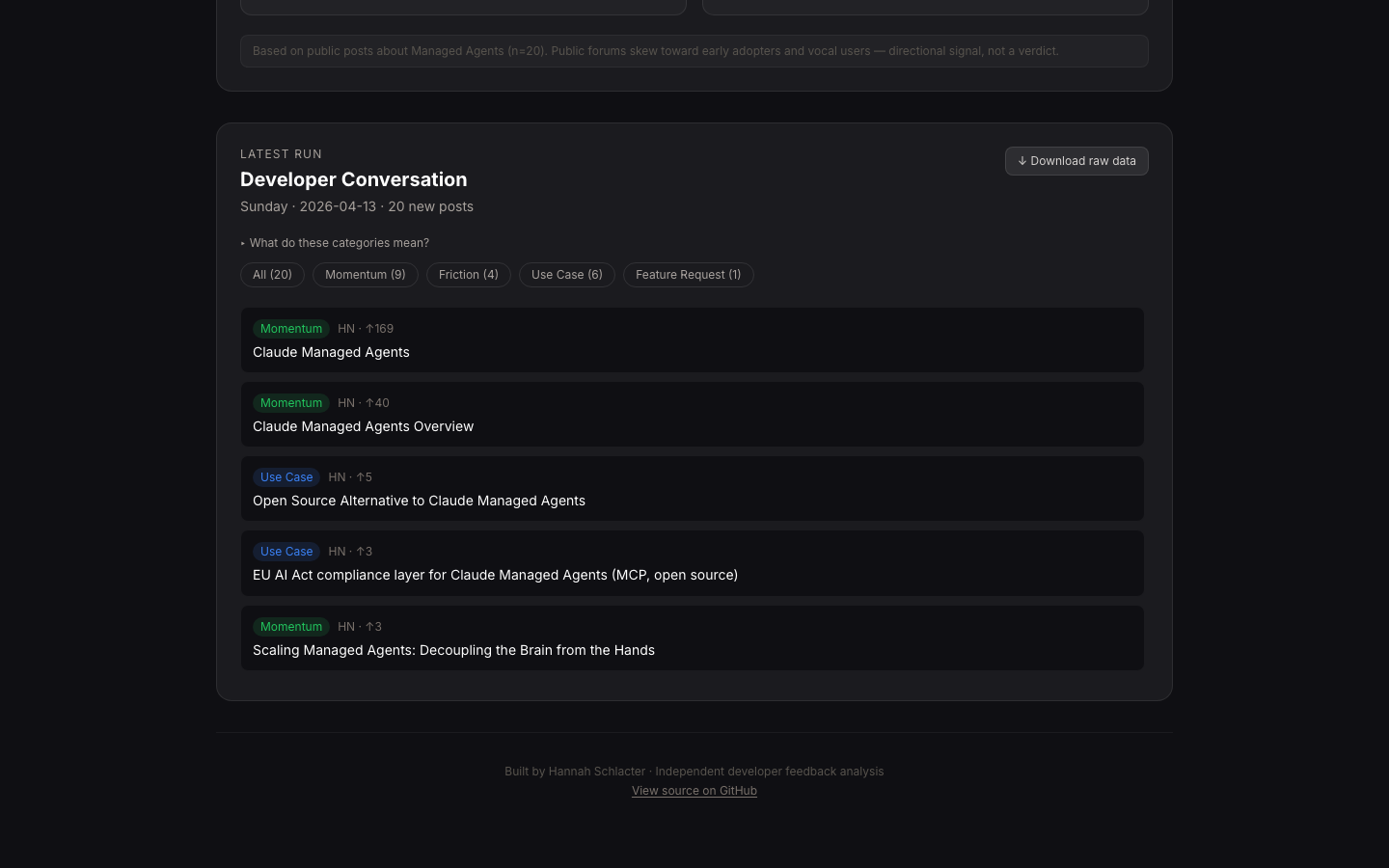Viewport: 1389px width, 868px height.
Task: Click Momentum badge on Scaling Managed Agents post
Action: coord(291,627)
